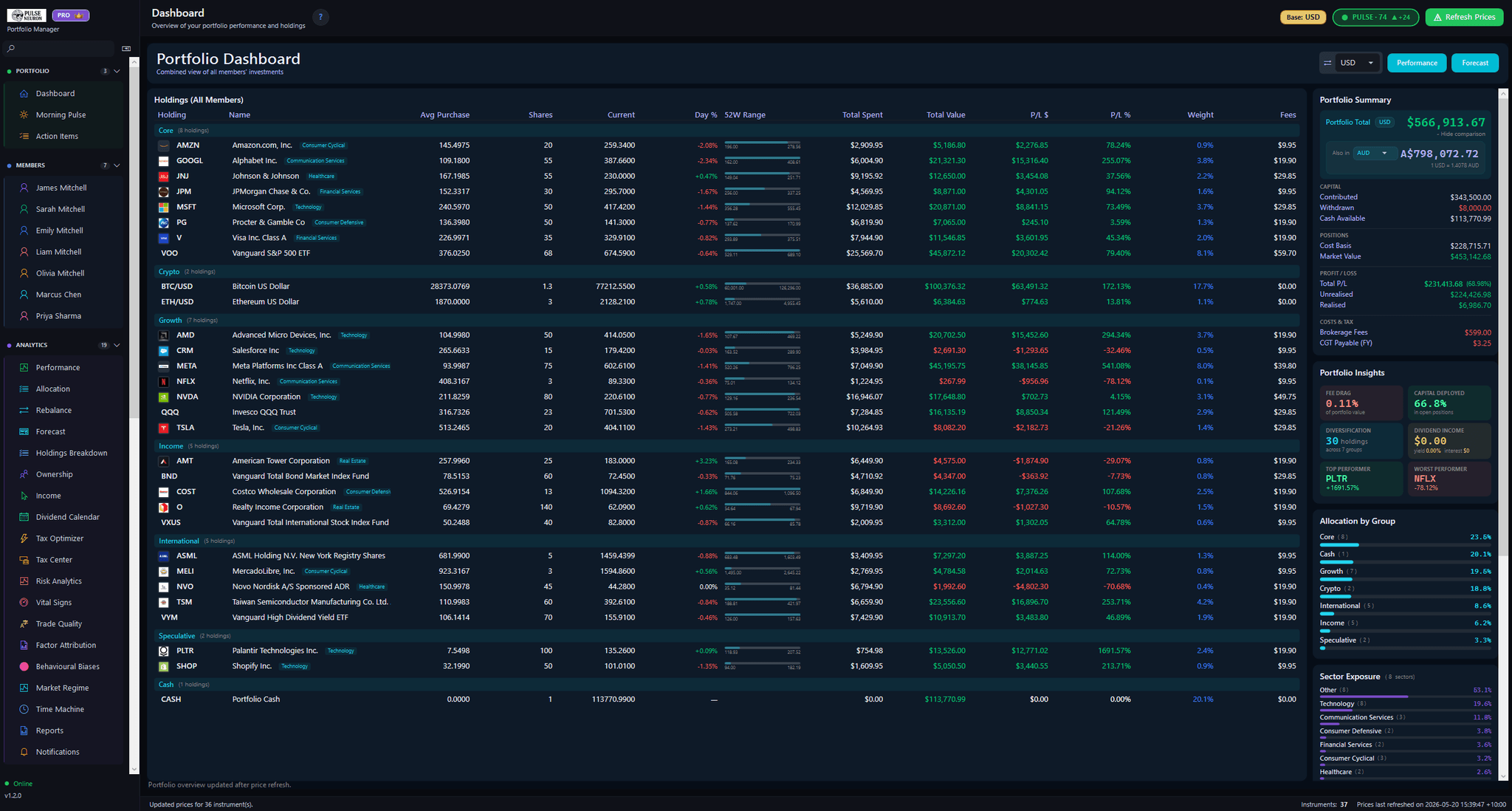Select Sarah Mitchell in members list

coord(61,209)
